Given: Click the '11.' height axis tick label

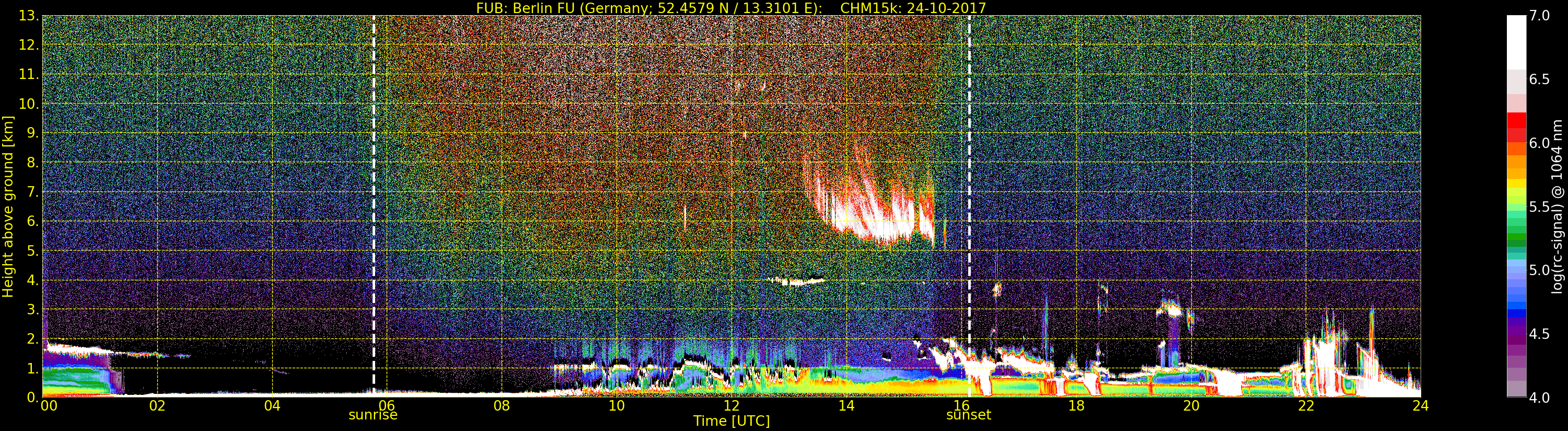Looking at the screenshot, I should tap(29, 74).
